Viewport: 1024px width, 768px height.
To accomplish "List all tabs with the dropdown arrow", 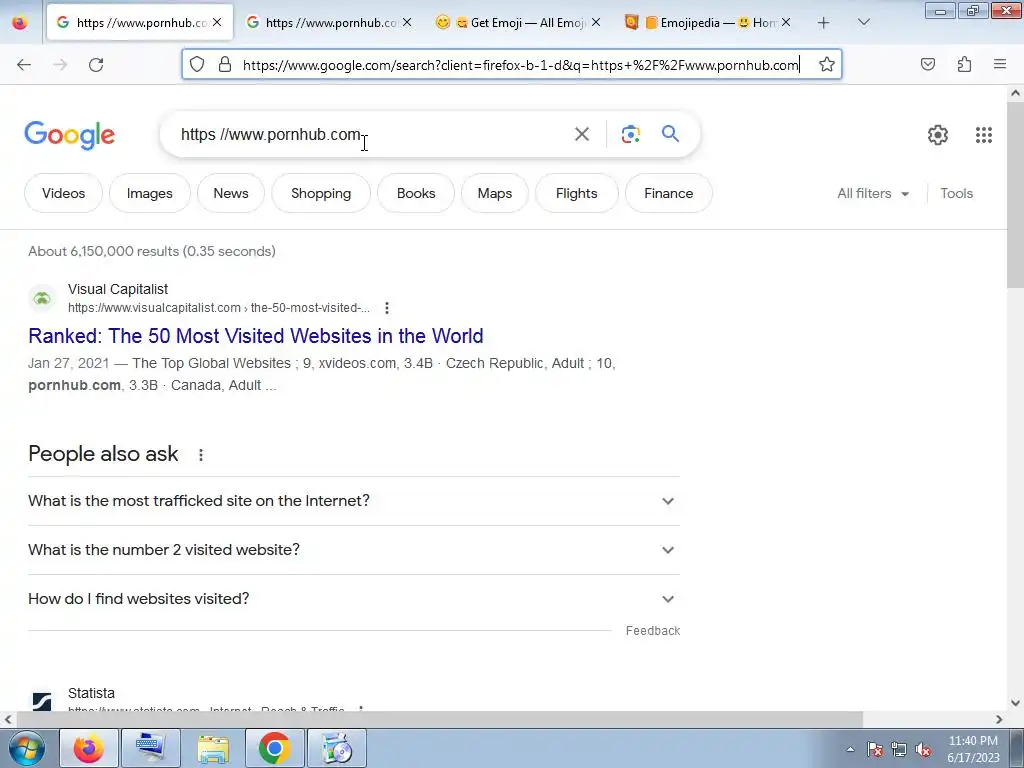I will click(863, 23).
